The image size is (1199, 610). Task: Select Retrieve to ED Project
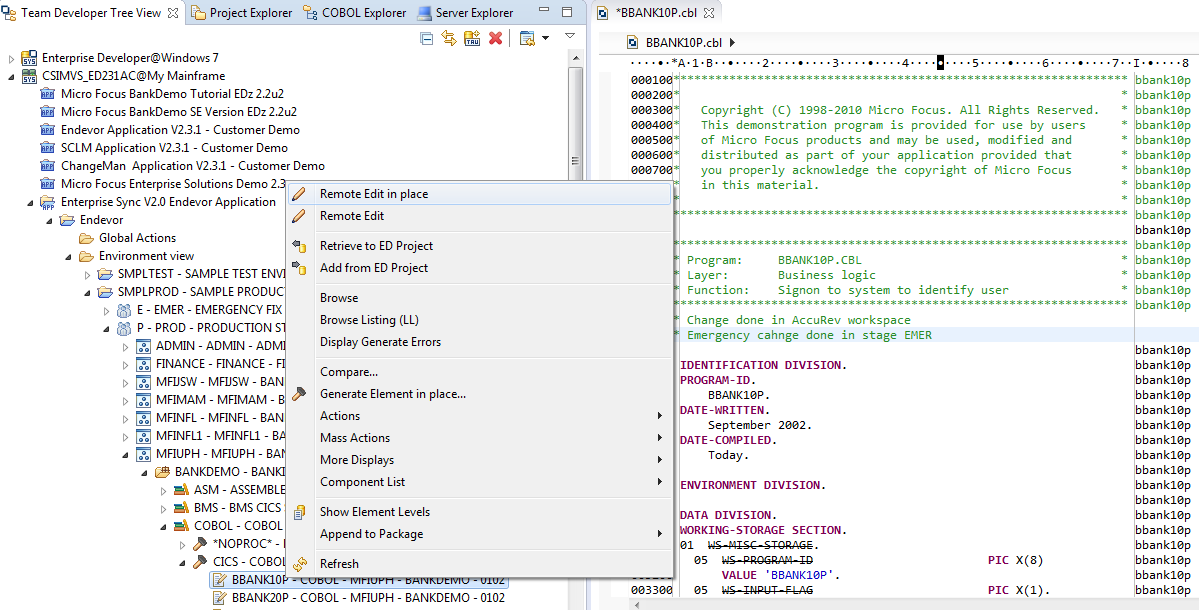pyautogui.click(x=479, y=246)
